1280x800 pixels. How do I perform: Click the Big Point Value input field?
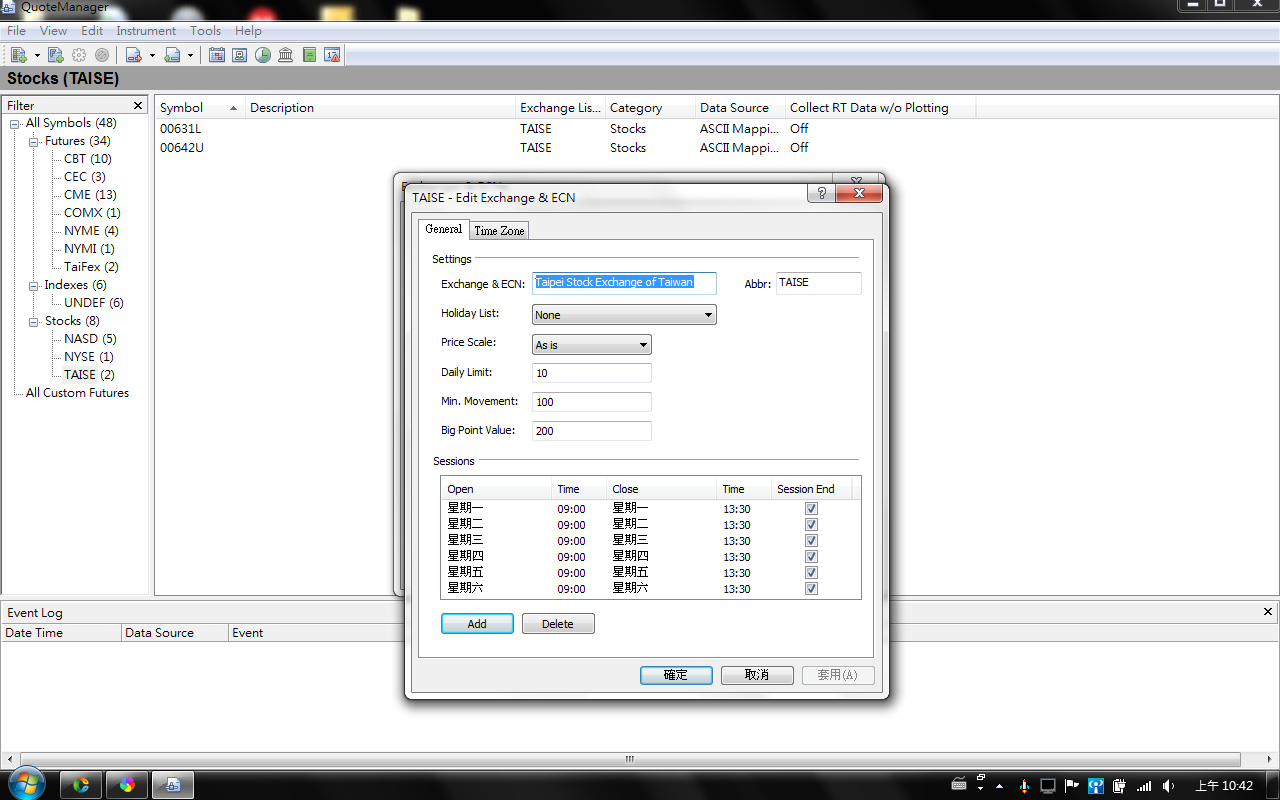592,431
